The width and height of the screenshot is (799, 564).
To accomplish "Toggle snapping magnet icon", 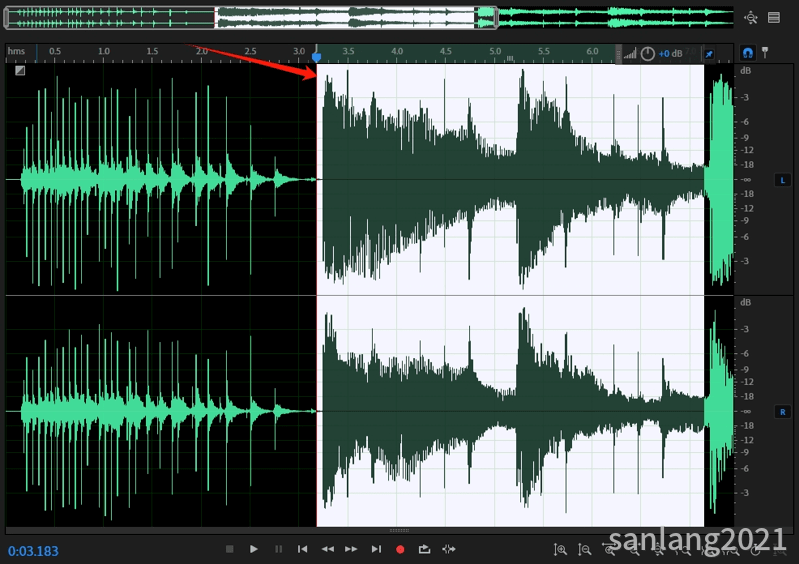I will point(748,52).
